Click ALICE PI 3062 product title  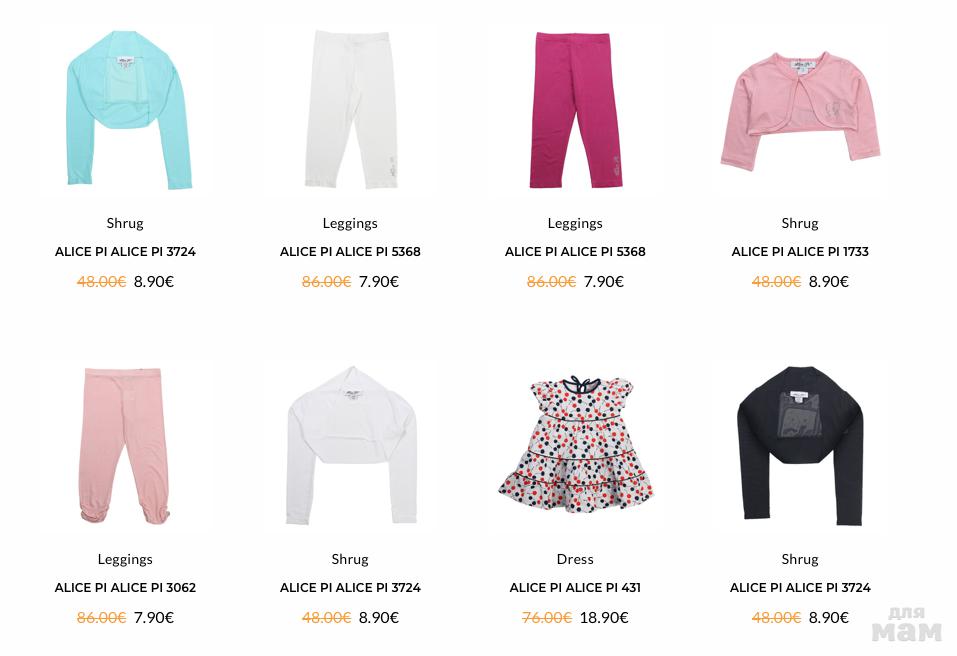click(x=125, y=588)
